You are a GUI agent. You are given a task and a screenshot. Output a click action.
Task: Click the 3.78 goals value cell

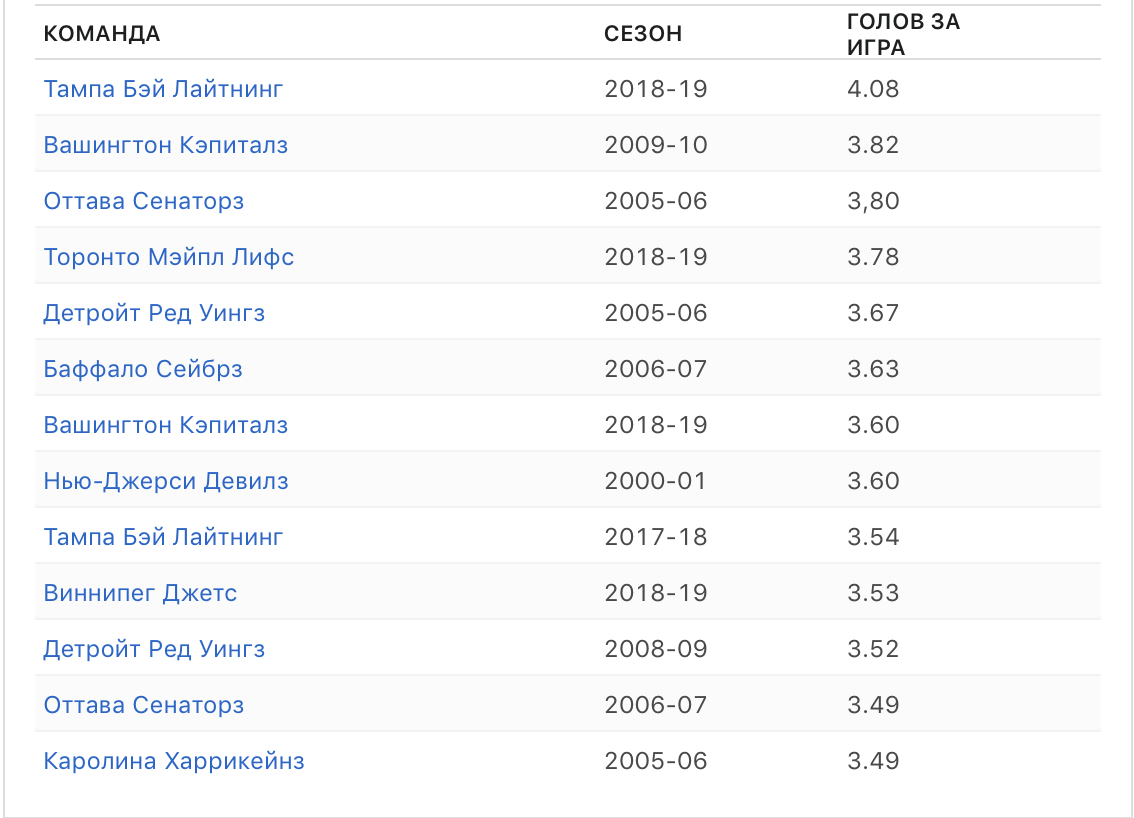pos(873,257)
